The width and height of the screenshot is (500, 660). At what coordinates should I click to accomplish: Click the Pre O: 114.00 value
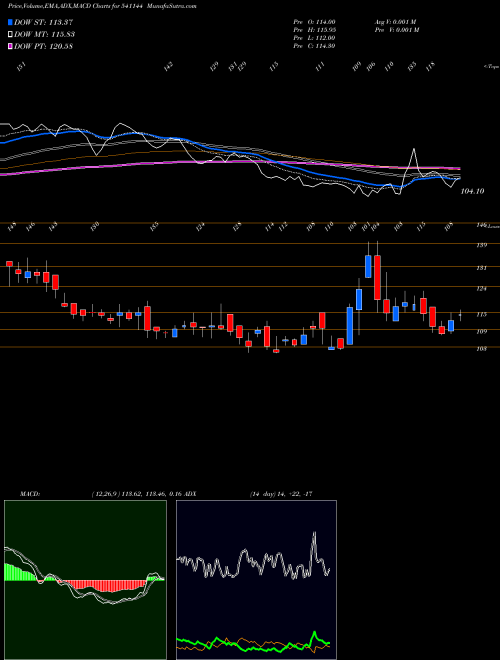click(x=314, y=22)
